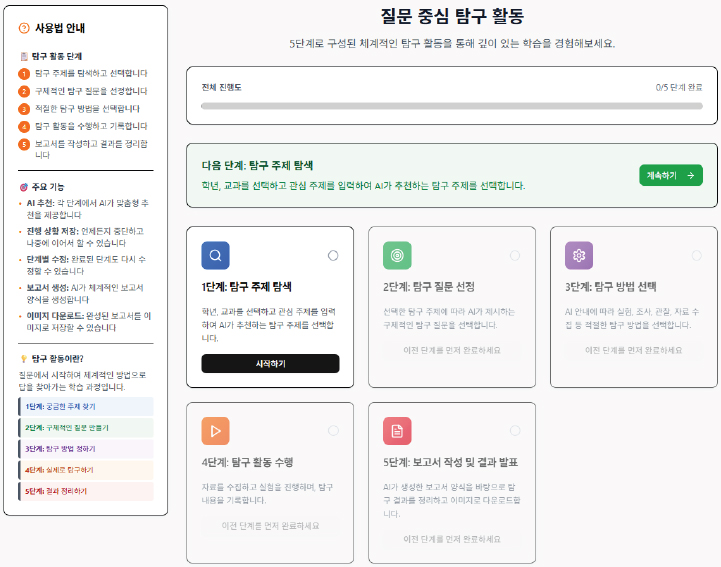This screenshot has width=721, height=567.
Task: Click the purple gear icon in 3단계 card
Action: (x=579, y=255)
